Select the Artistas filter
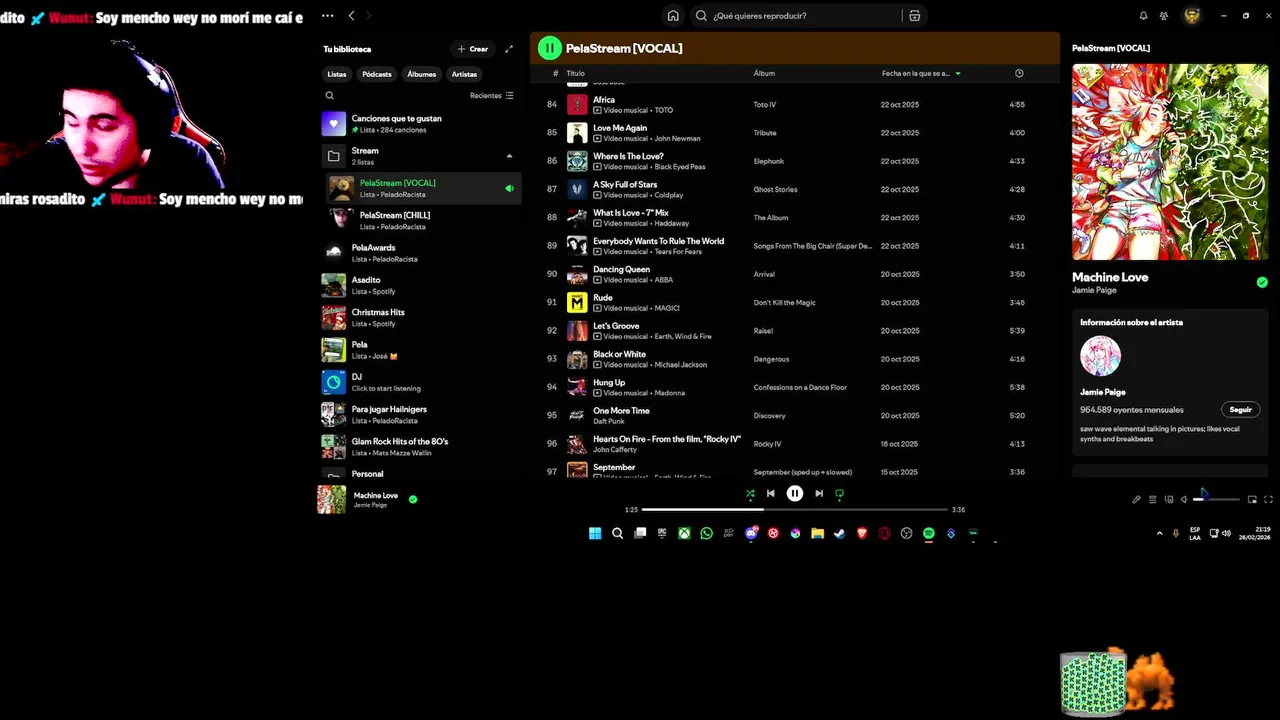1280x720 pixels. point(464,74)
